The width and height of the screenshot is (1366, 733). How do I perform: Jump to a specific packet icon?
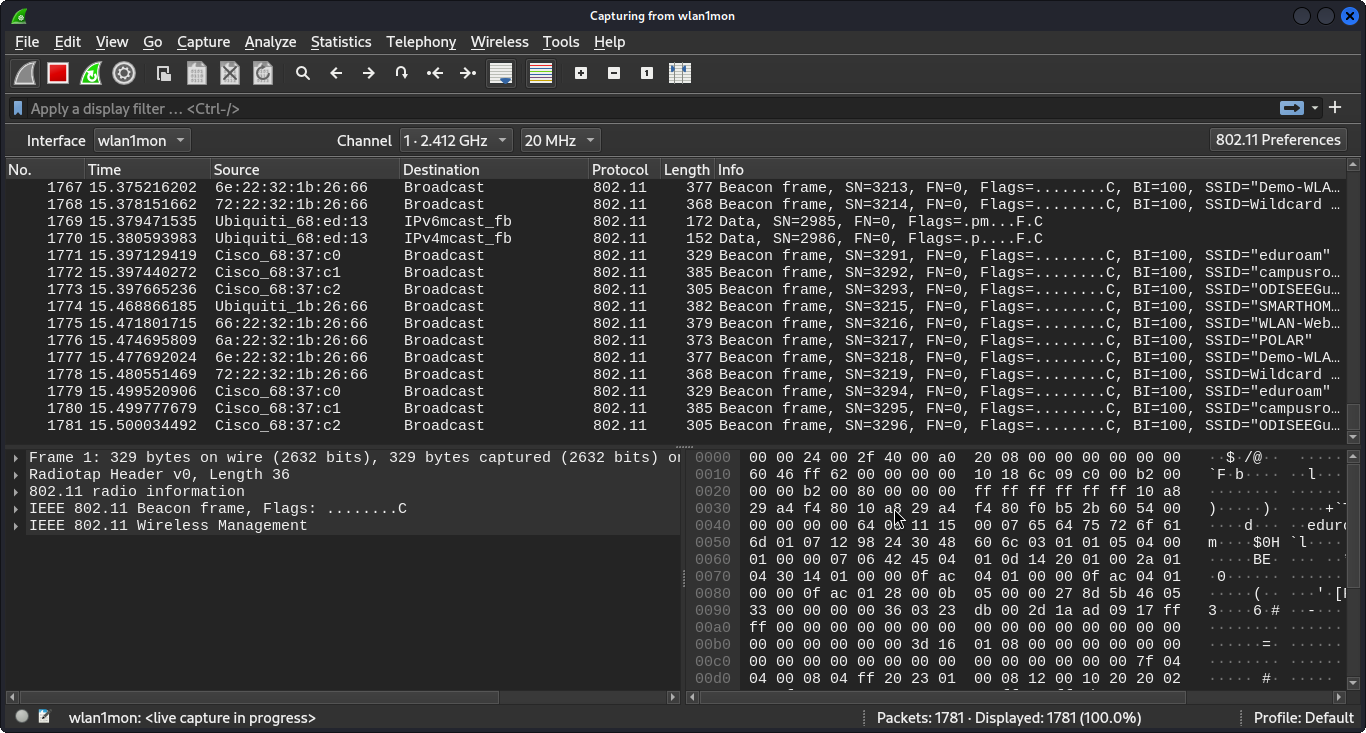click(x=402, y=73)
